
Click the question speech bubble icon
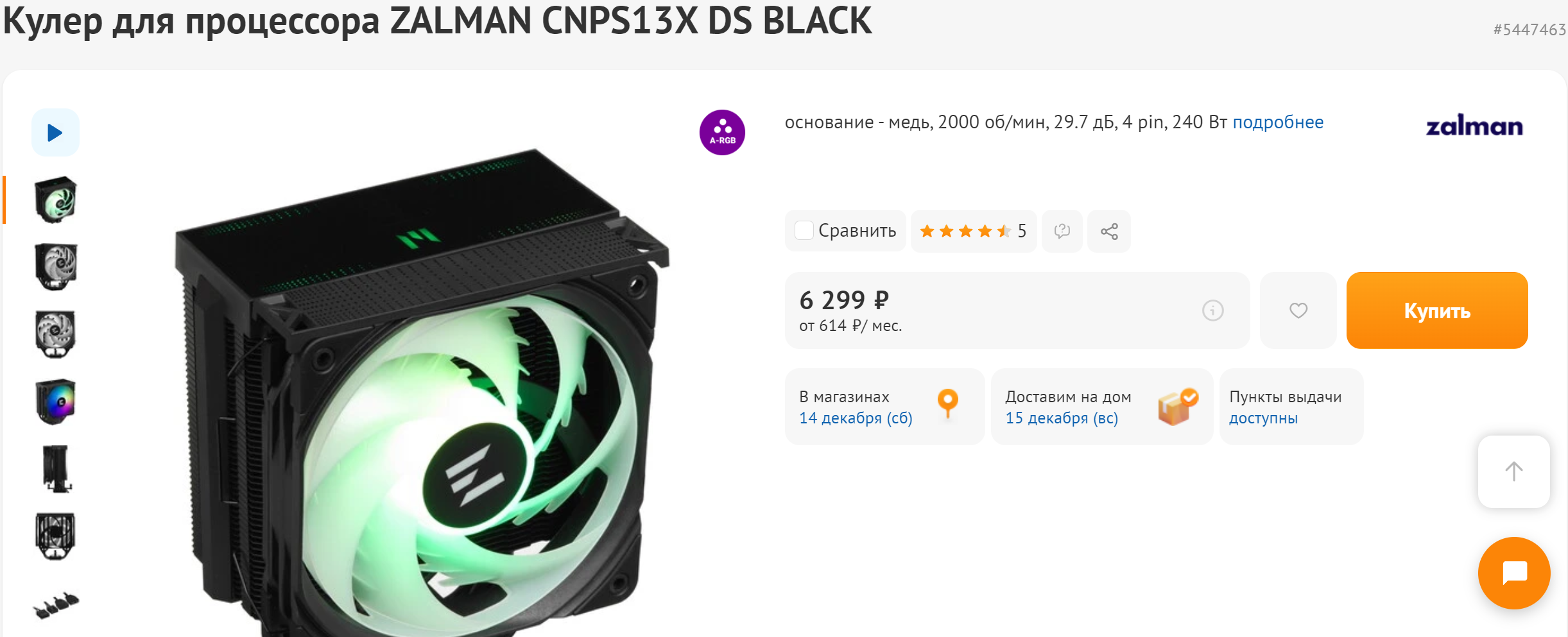tap(1062, 231)
